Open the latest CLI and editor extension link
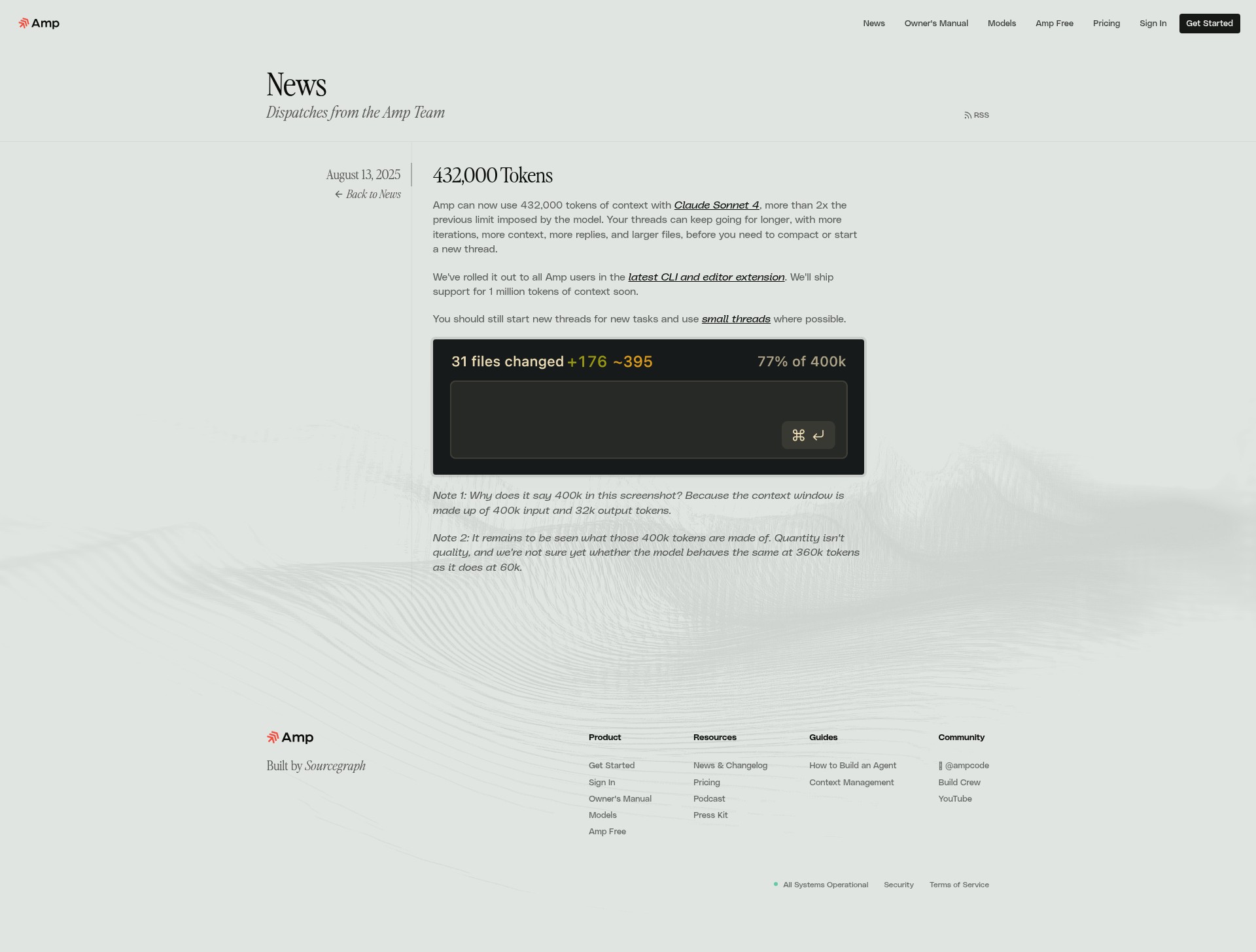This screenshot has height=952, width=1256. point(706,277)
